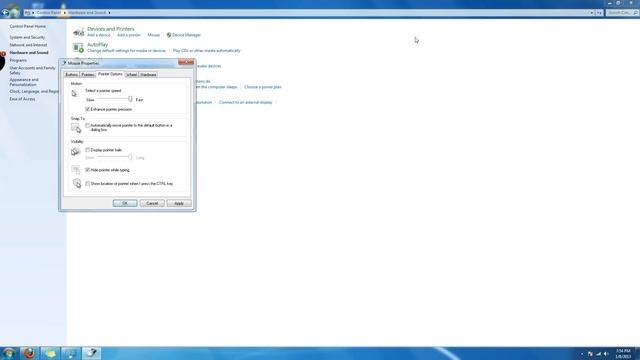Open Control Panel Home link

pyautogui.click(x=28, y=26)
